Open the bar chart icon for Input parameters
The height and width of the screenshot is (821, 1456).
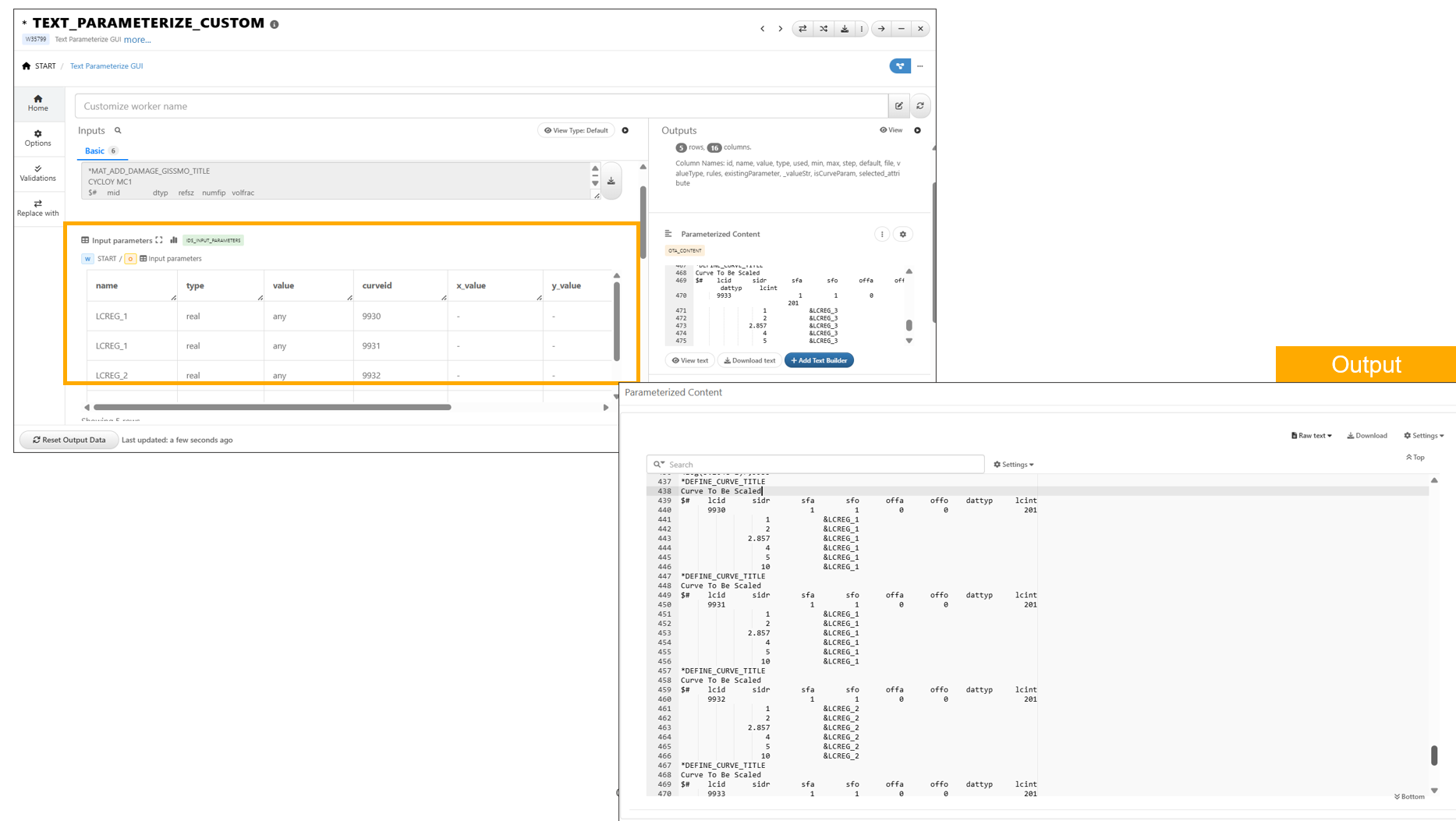tap(174, 240)
